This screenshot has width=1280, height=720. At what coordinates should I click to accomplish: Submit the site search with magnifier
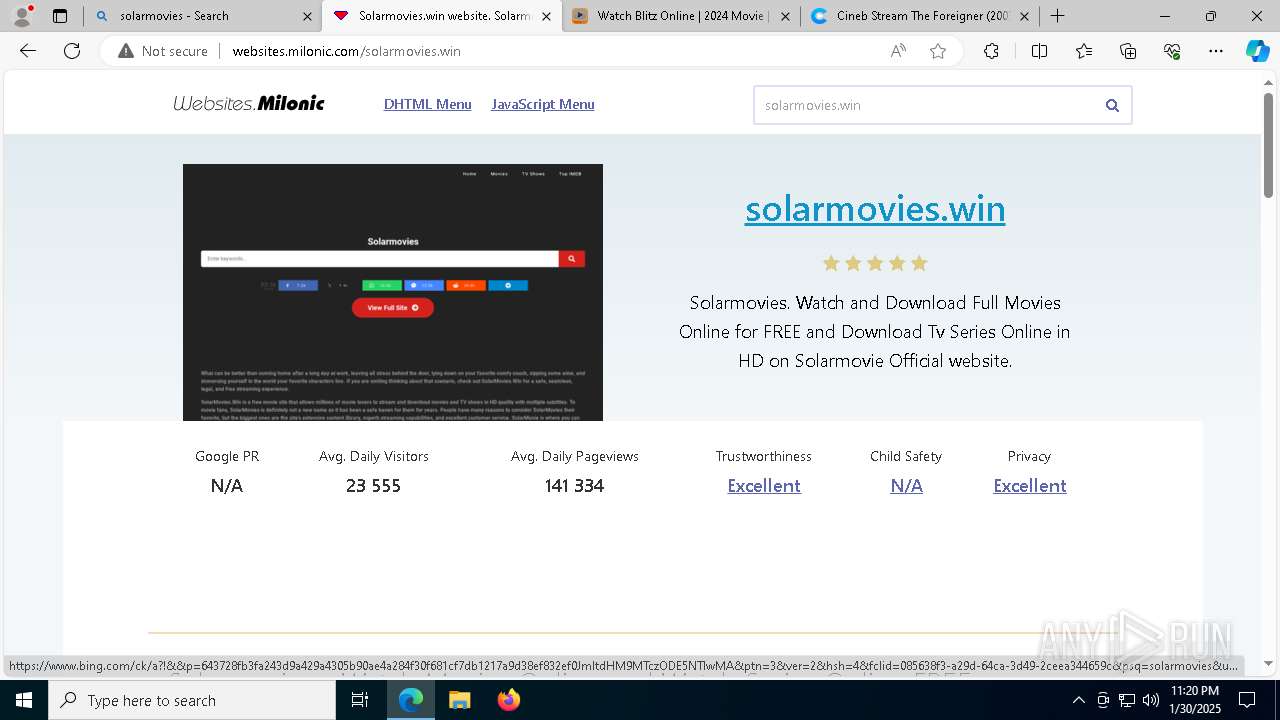point(1112,105)
